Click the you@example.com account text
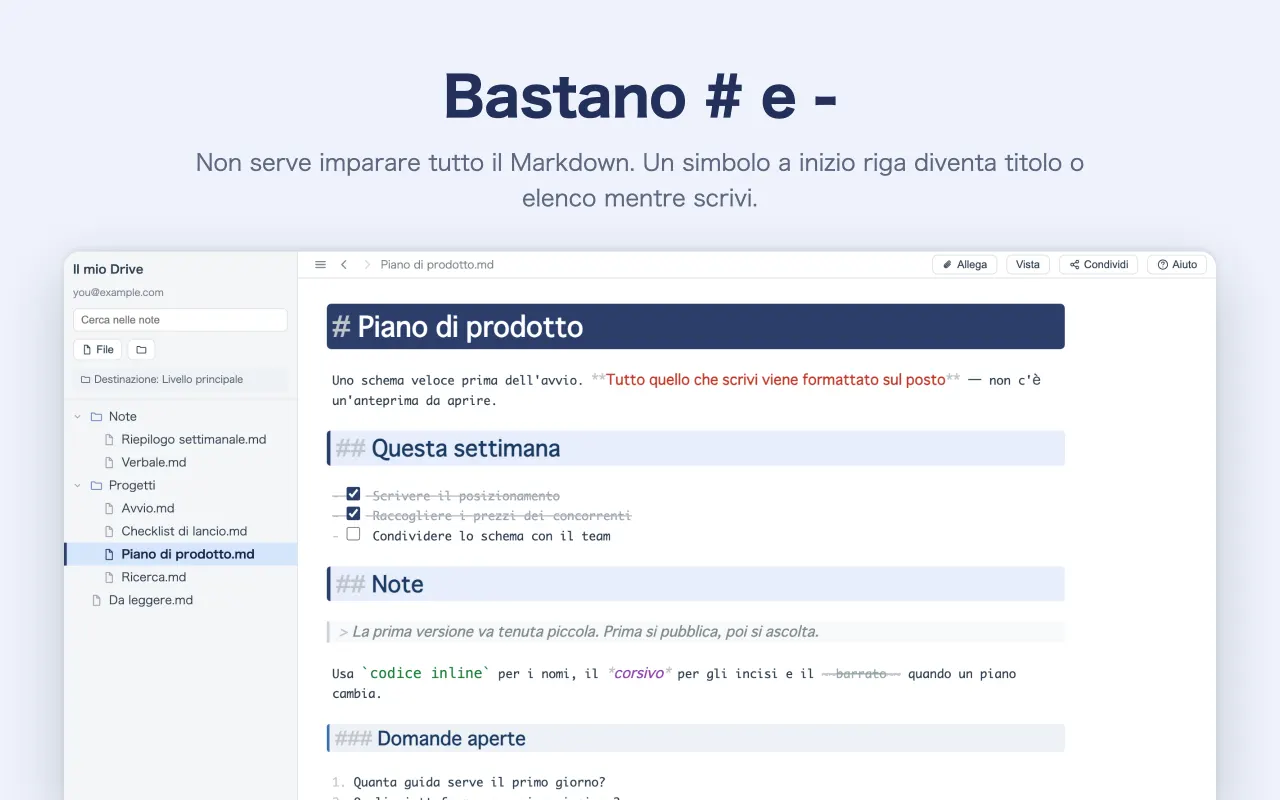Image resolution: width=1280 pixels, height=800 pixels. tap(118, 293)
